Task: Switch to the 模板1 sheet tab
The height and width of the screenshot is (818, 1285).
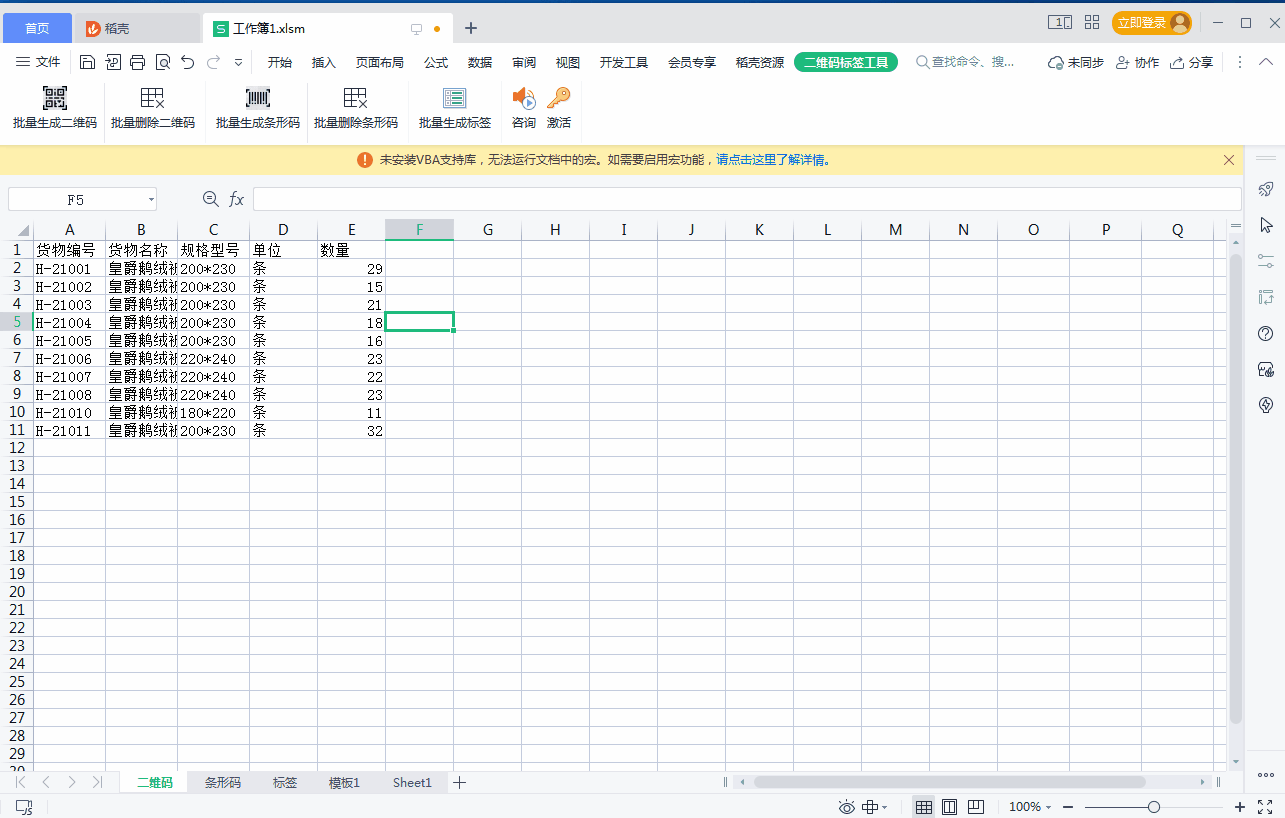Action: pos(344,783)
